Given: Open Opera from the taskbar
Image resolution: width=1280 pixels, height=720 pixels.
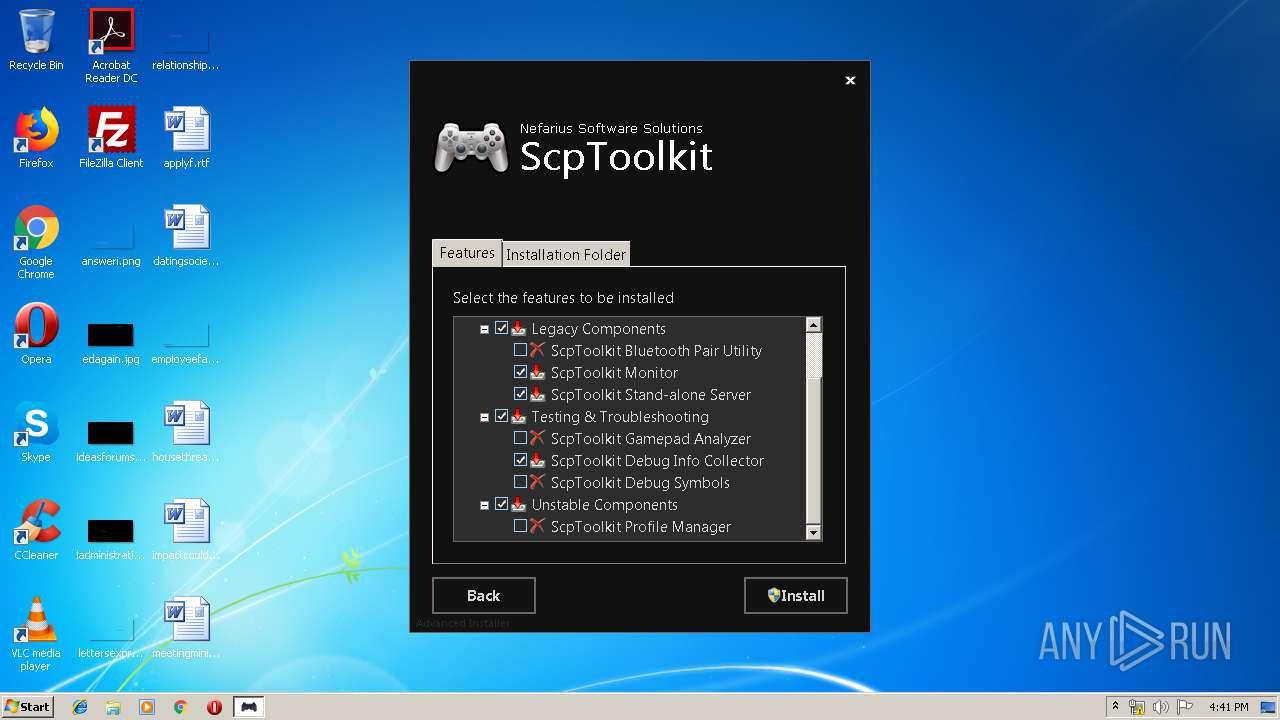Looking at the screenshot, I should [x=214, y=707].
